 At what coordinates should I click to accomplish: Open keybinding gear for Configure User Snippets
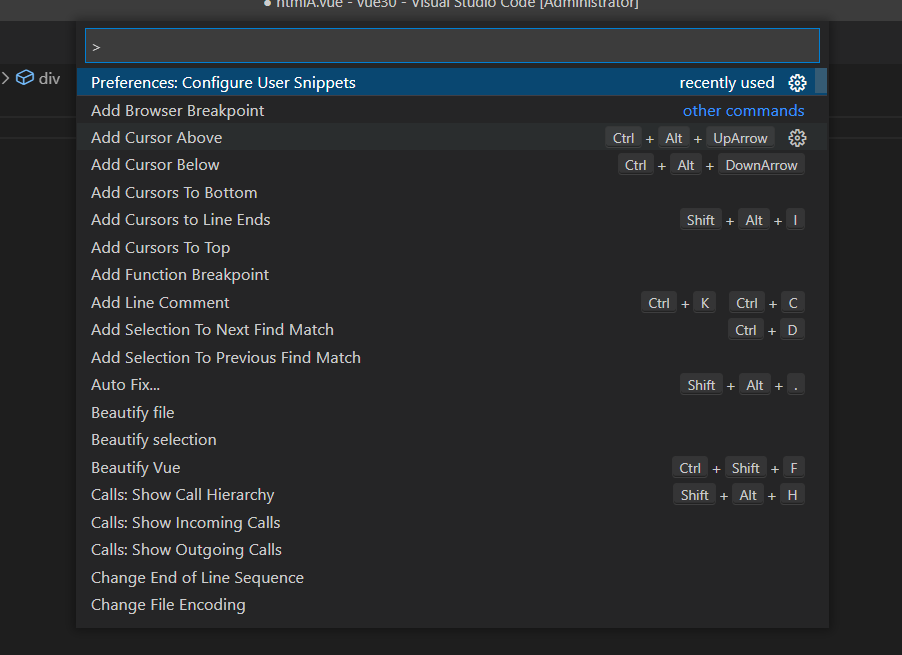797,83
